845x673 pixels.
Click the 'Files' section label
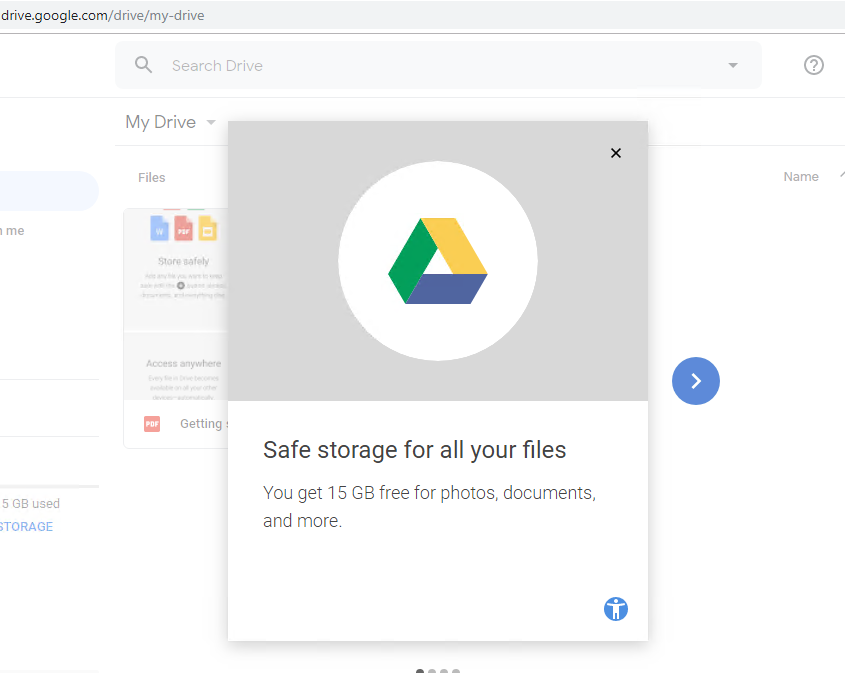(x=151, y=177)
